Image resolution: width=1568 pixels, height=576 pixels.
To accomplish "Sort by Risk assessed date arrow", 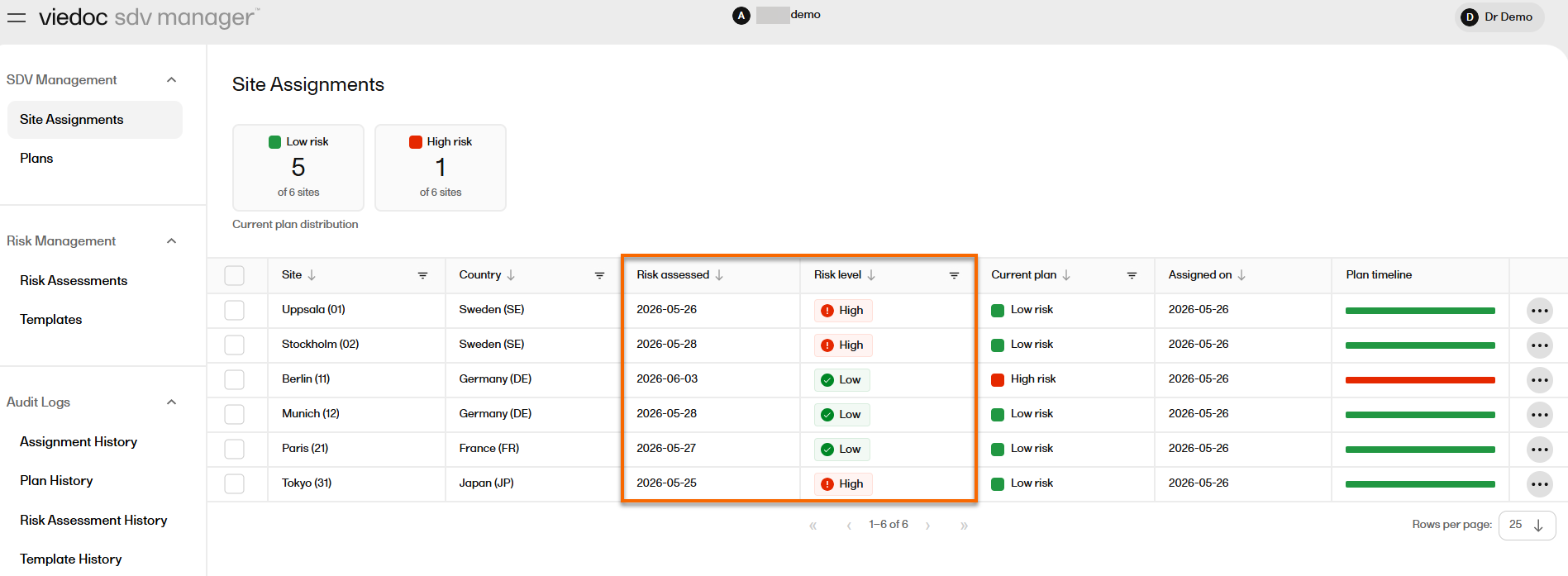I will (x=719, y=275).
